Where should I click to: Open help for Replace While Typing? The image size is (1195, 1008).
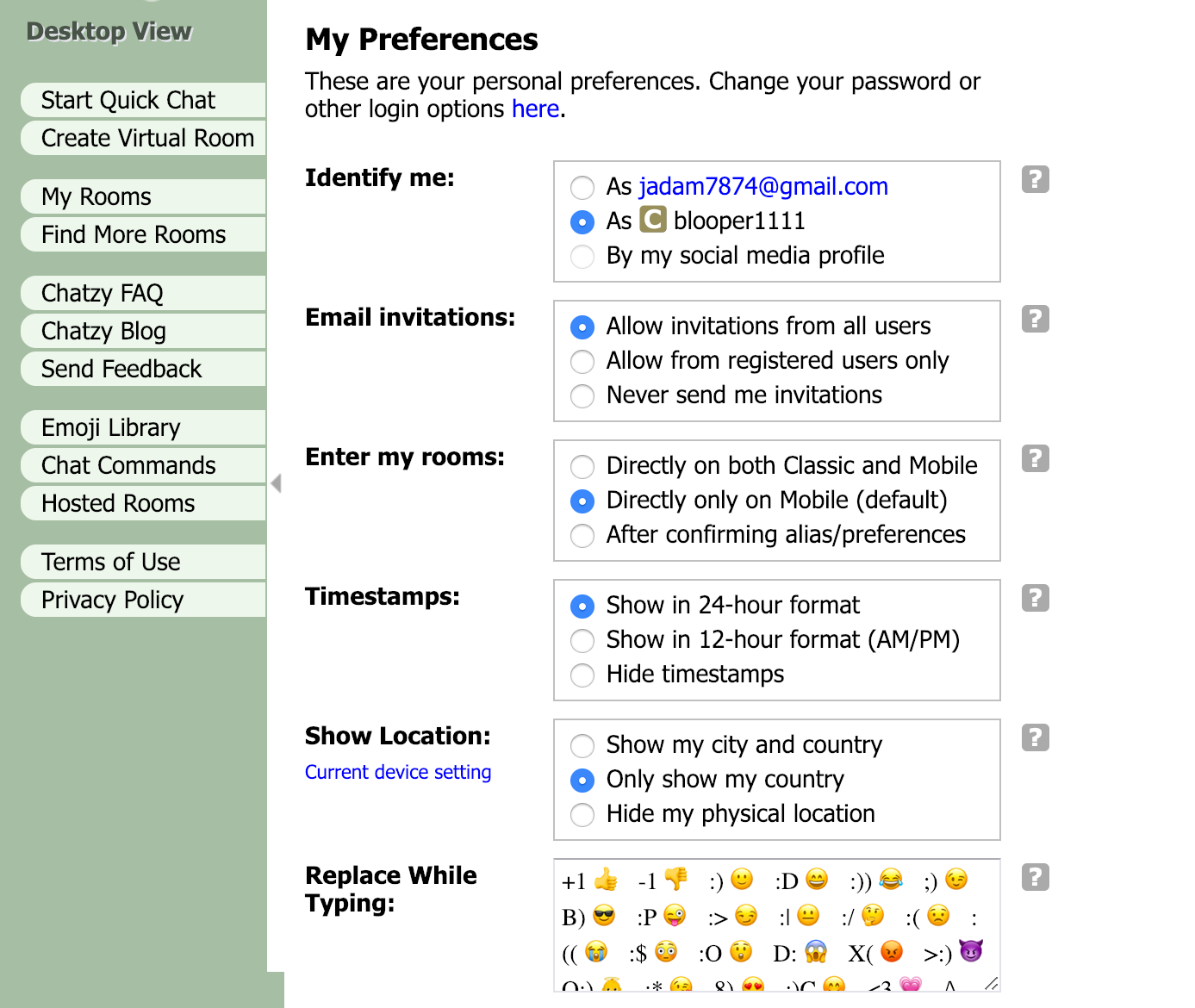tap(1035, 877)
